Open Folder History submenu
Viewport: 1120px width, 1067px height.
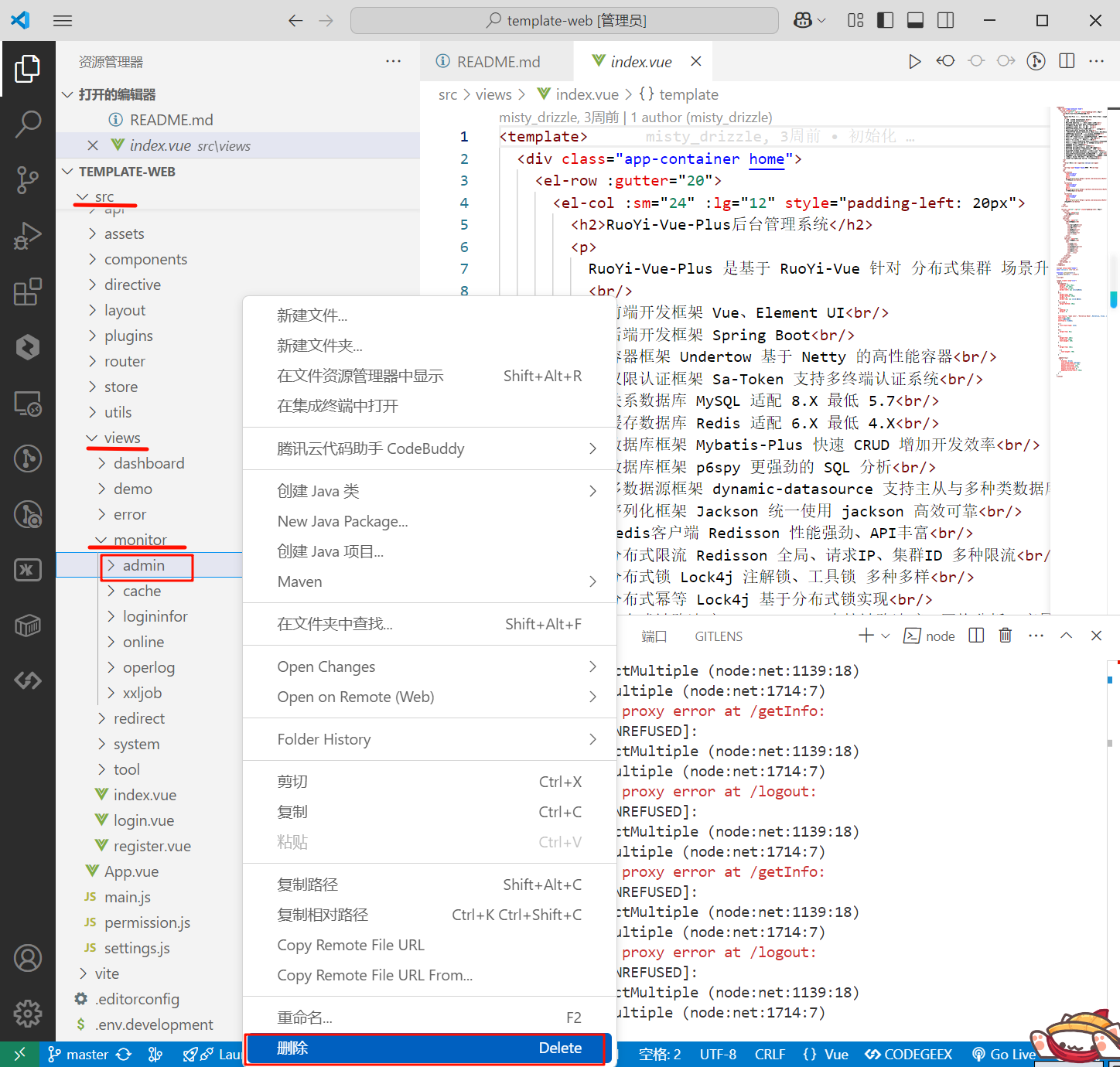tap(429, 739)
